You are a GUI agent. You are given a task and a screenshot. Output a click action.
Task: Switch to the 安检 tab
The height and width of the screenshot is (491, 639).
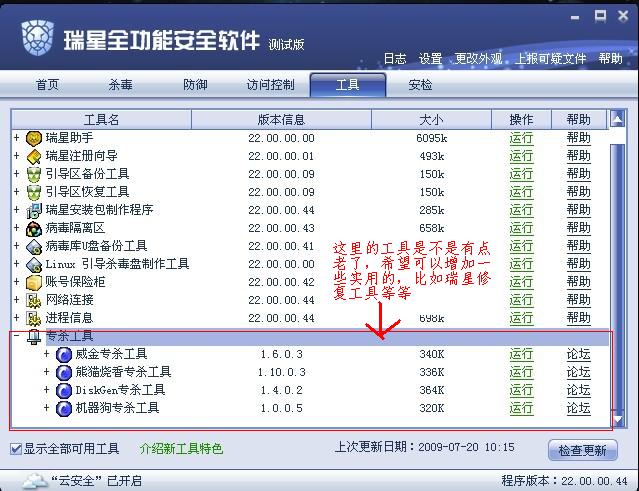tap(420, 85)
